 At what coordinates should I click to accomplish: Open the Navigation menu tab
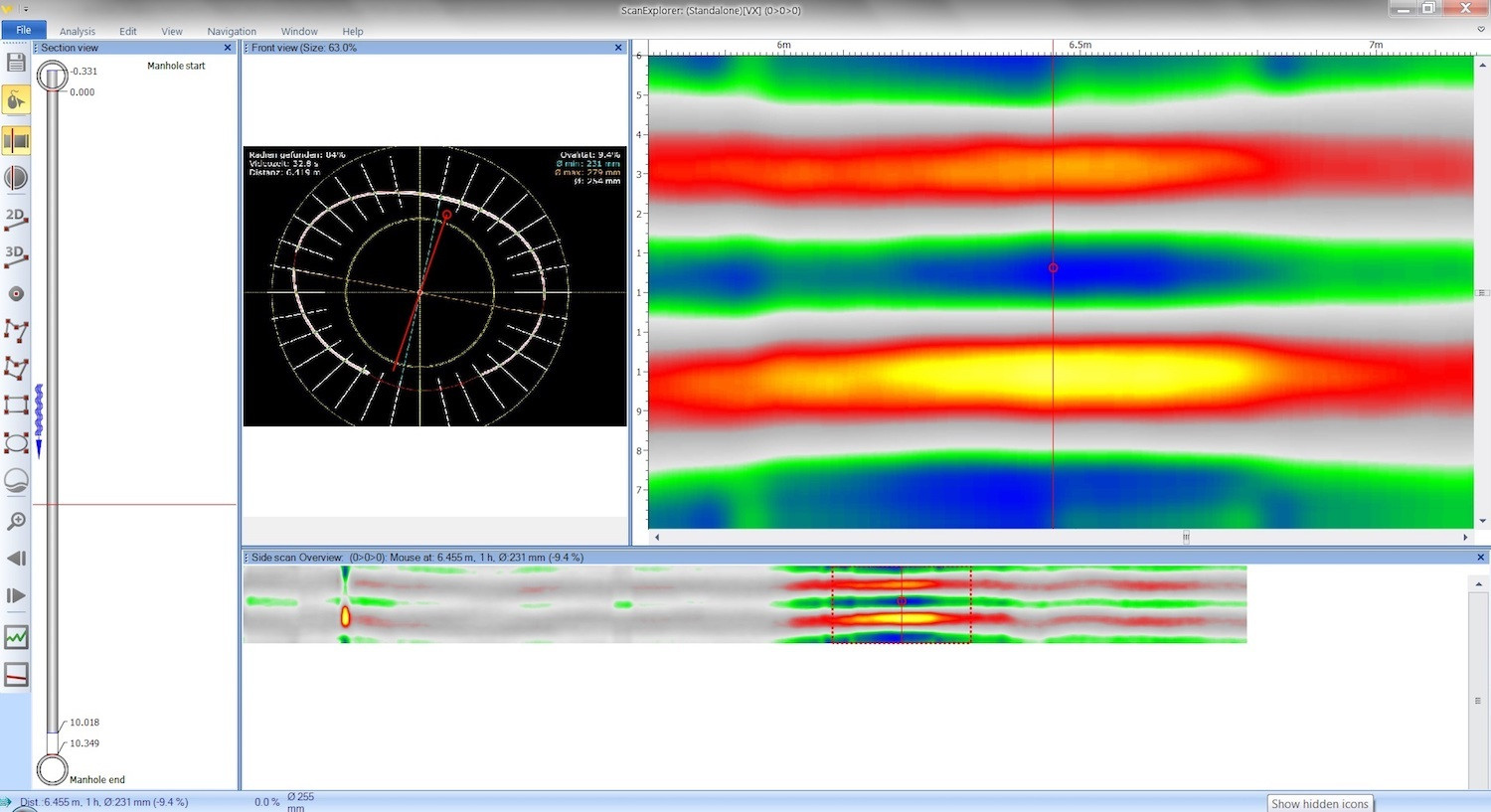tap(232, 32)
